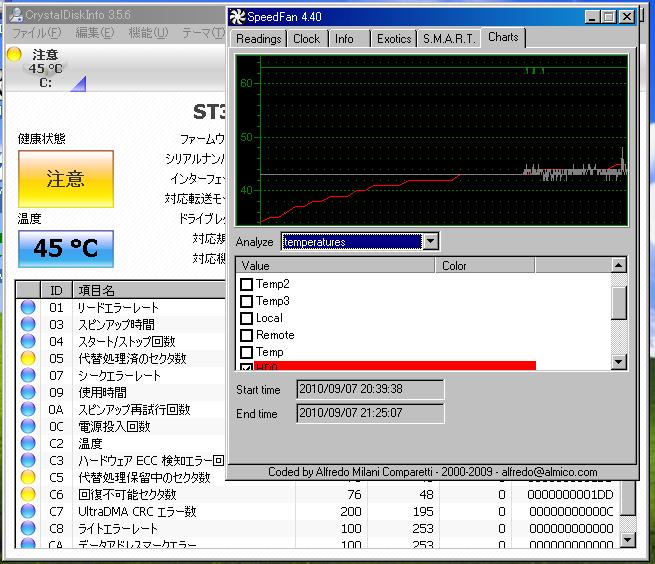Click the value list scroll down arrow
The image size is (655, 564).
click(619, 361)
